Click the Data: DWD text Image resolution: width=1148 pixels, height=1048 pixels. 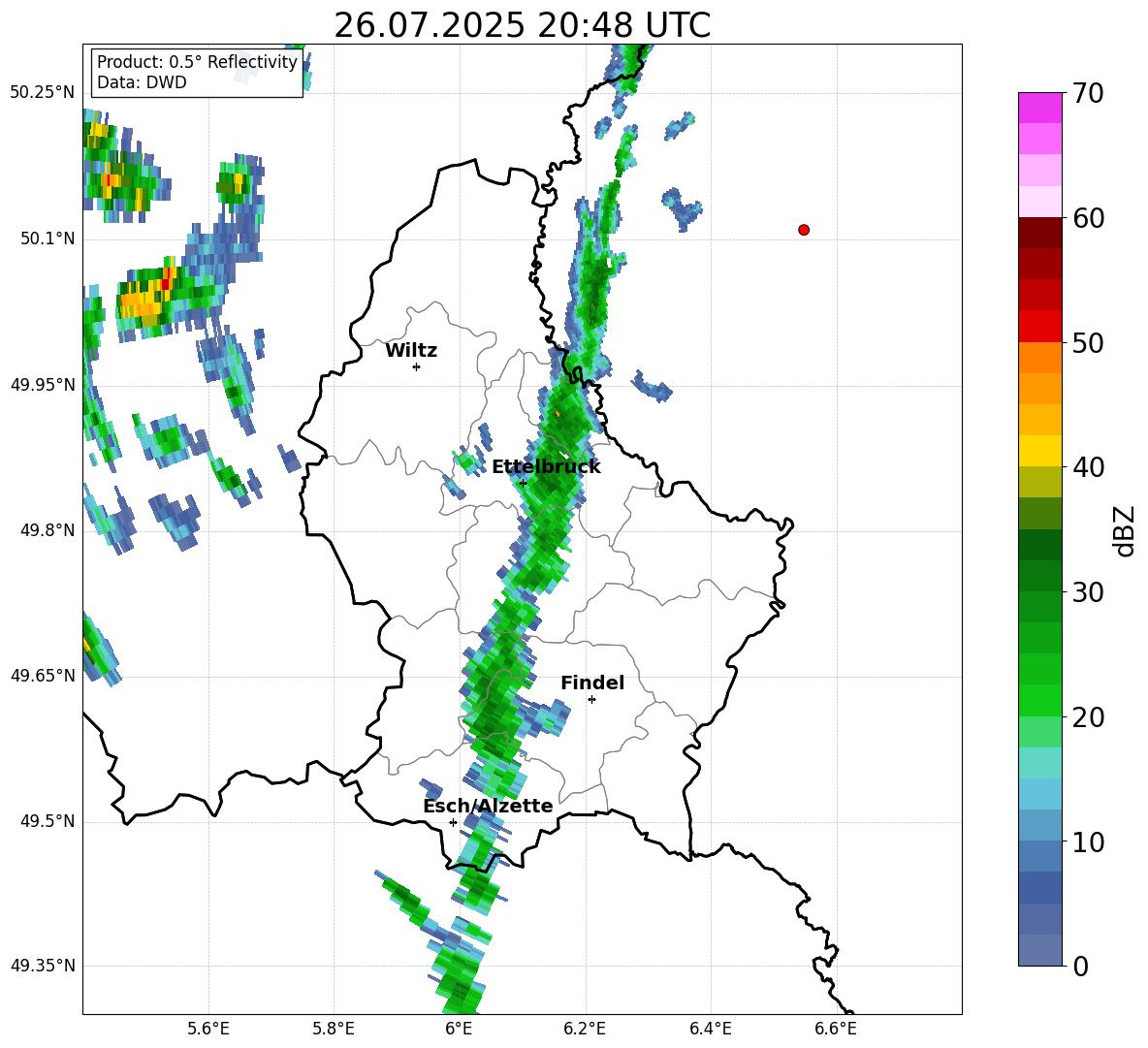142,82
